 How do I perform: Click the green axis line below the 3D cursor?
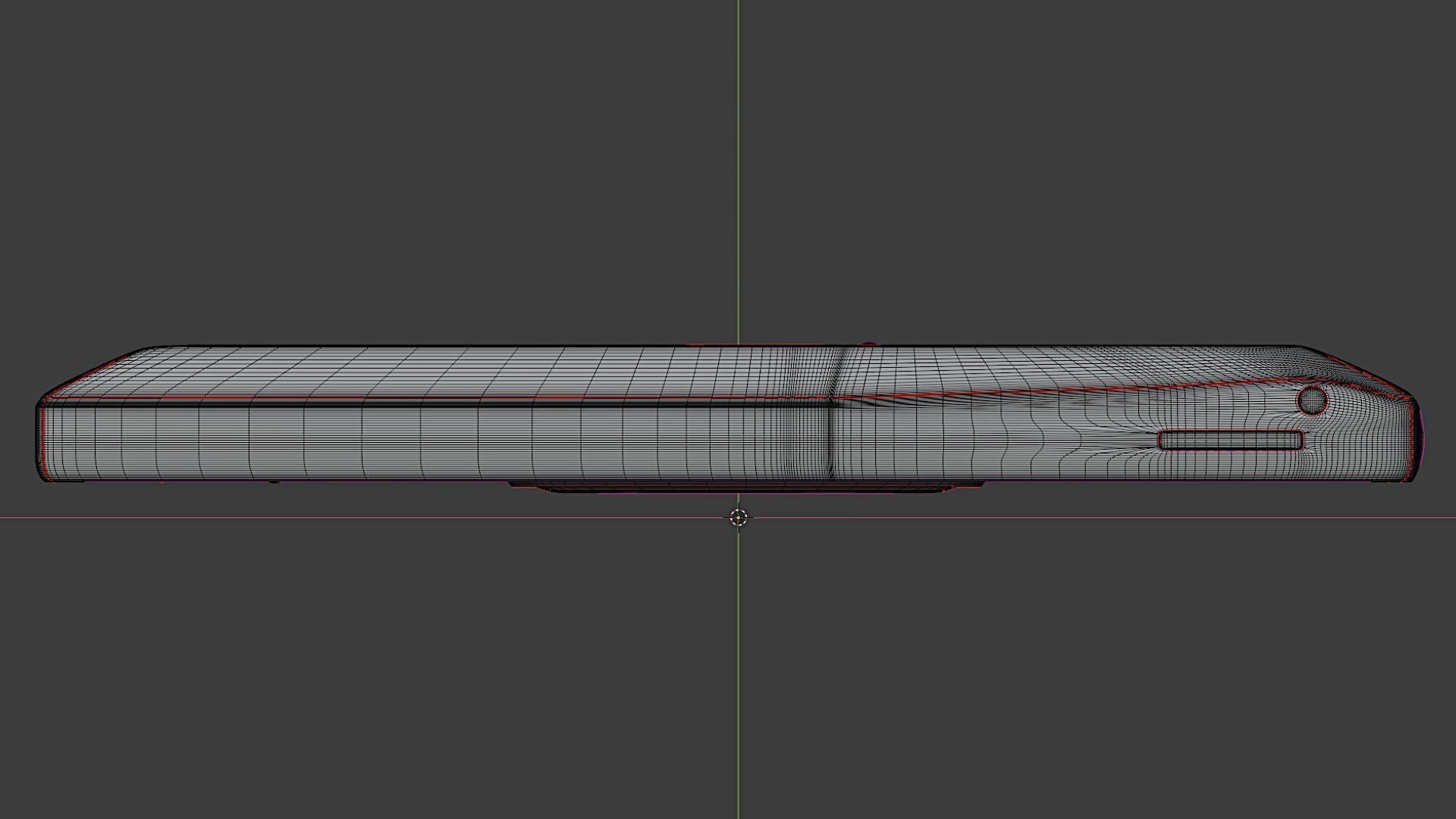click(x=738, y=667)
